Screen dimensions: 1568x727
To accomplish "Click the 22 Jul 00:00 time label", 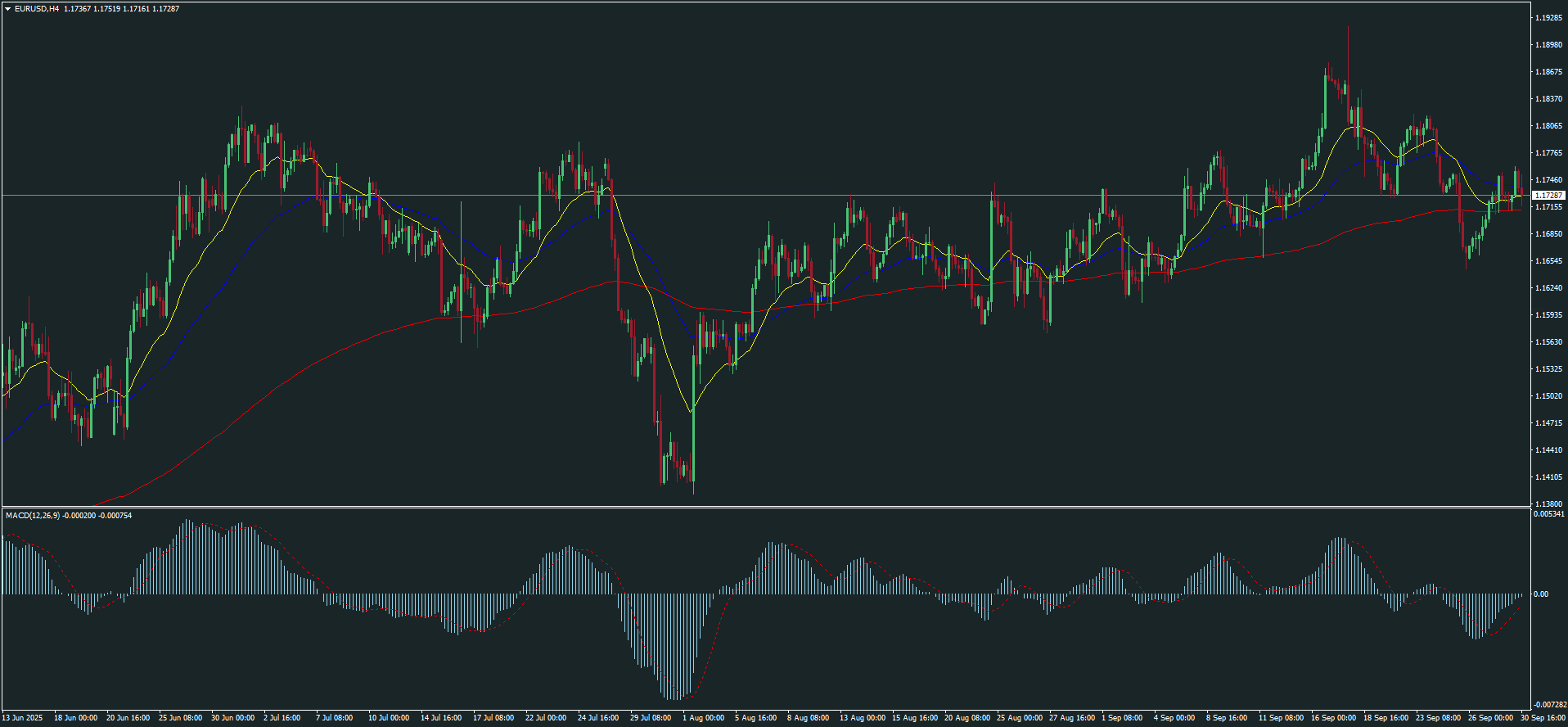I will [545, 718].
